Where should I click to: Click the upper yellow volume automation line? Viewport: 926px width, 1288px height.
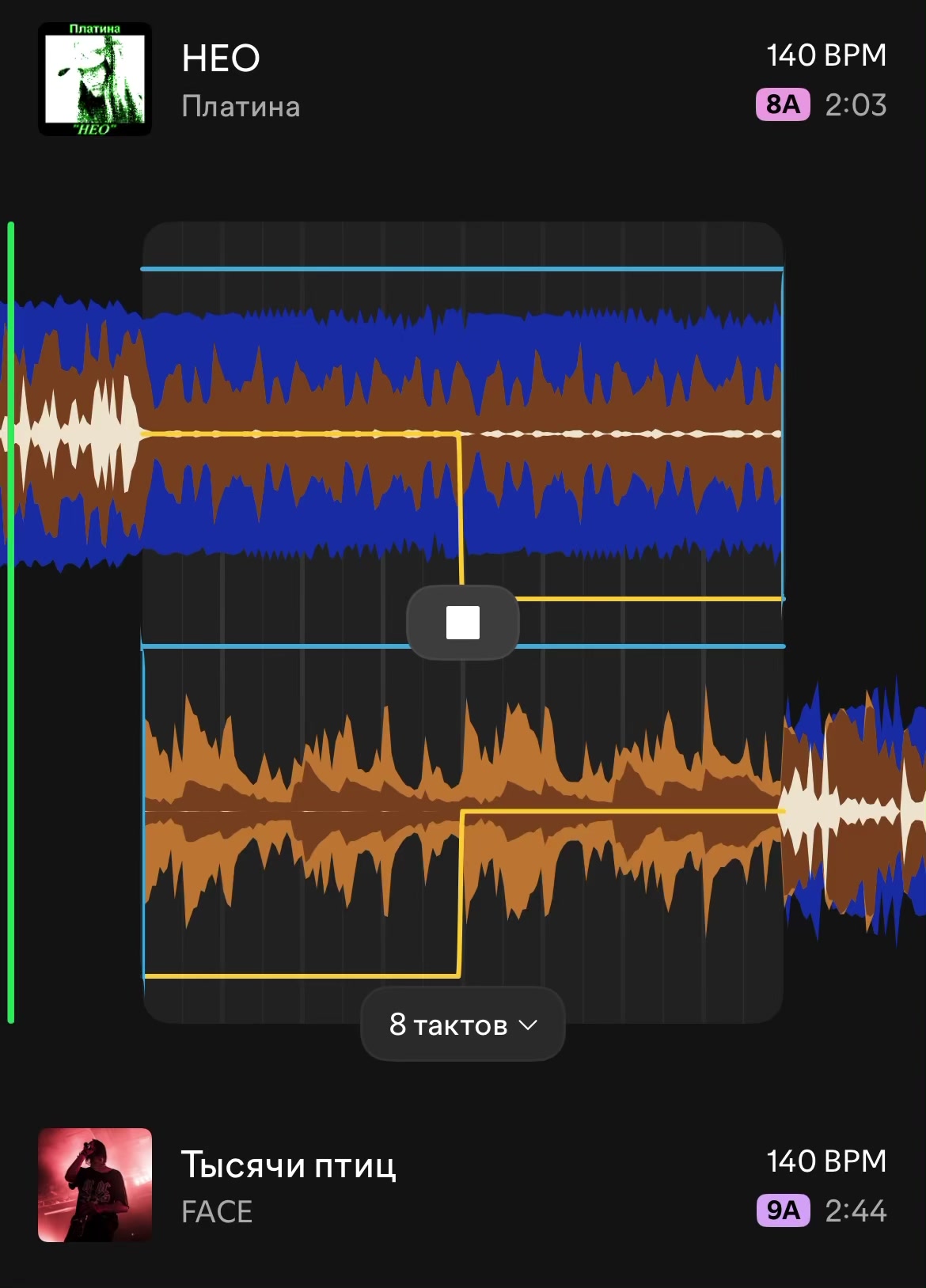301,434
